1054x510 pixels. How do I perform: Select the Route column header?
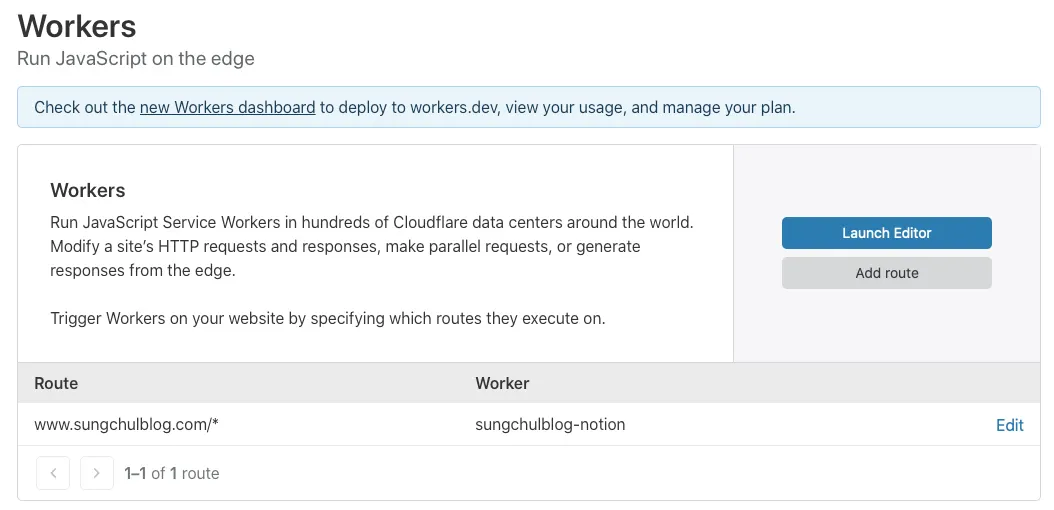[56, 383]
